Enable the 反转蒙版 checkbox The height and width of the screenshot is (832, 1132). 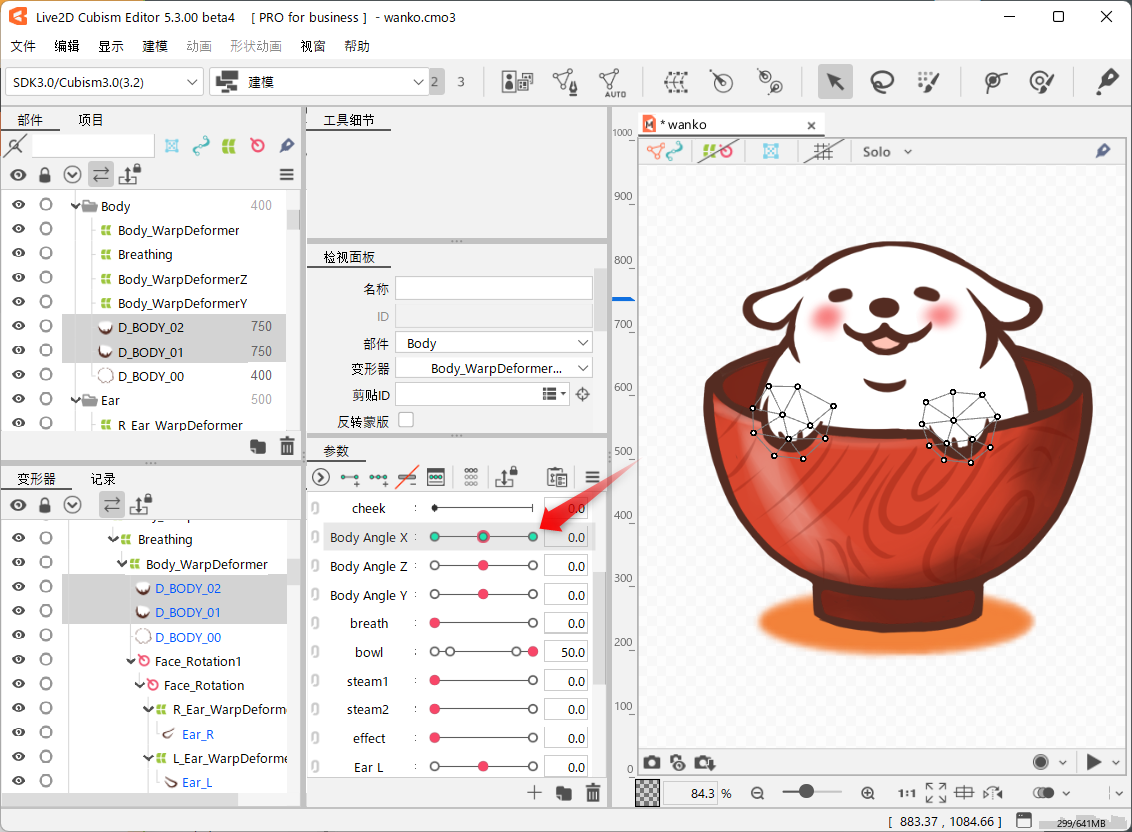point(406,420)
